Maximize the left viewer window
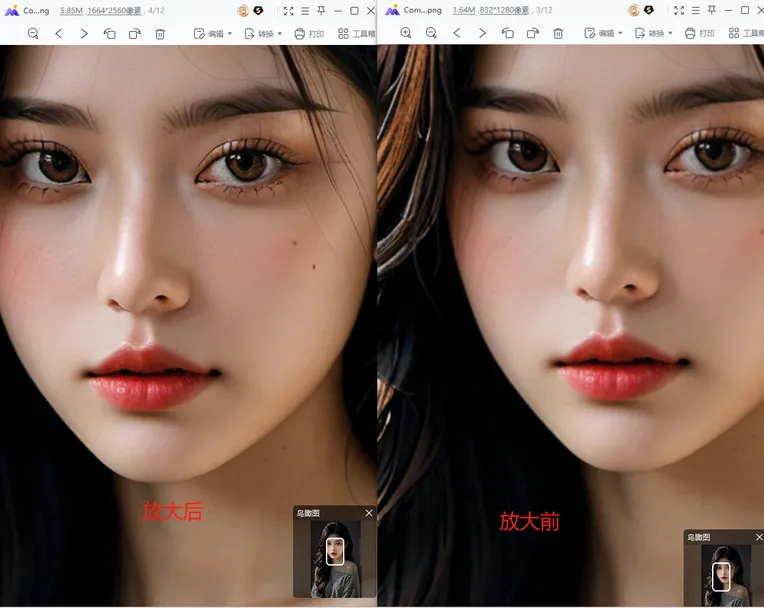The height and width of the screenshot is (608, 764). (354, 11)
